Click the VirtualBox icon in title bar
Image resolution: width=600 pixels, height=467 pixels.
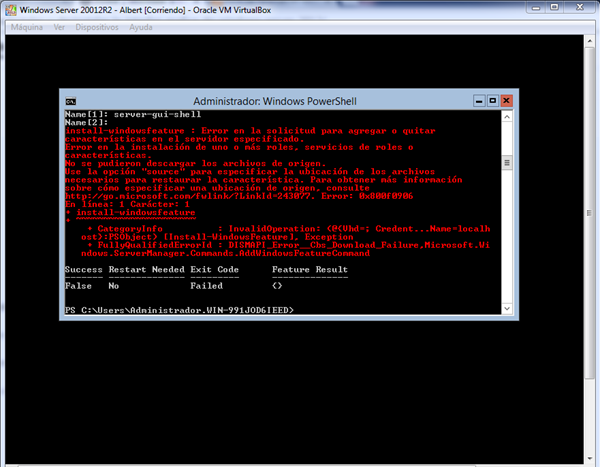coord(11,10)
